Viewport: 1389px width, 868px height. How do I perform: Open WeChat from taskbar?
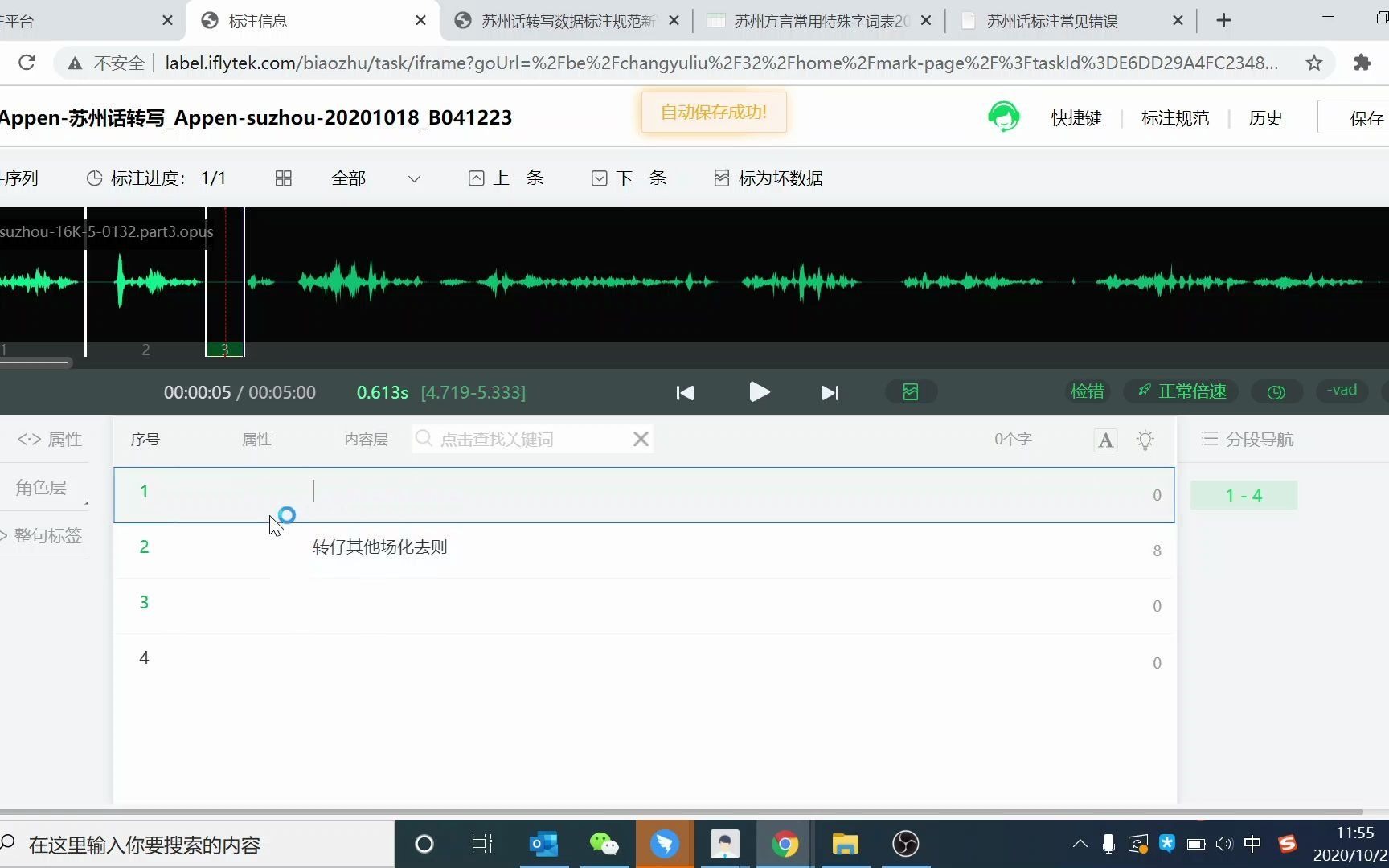(604, 844)
